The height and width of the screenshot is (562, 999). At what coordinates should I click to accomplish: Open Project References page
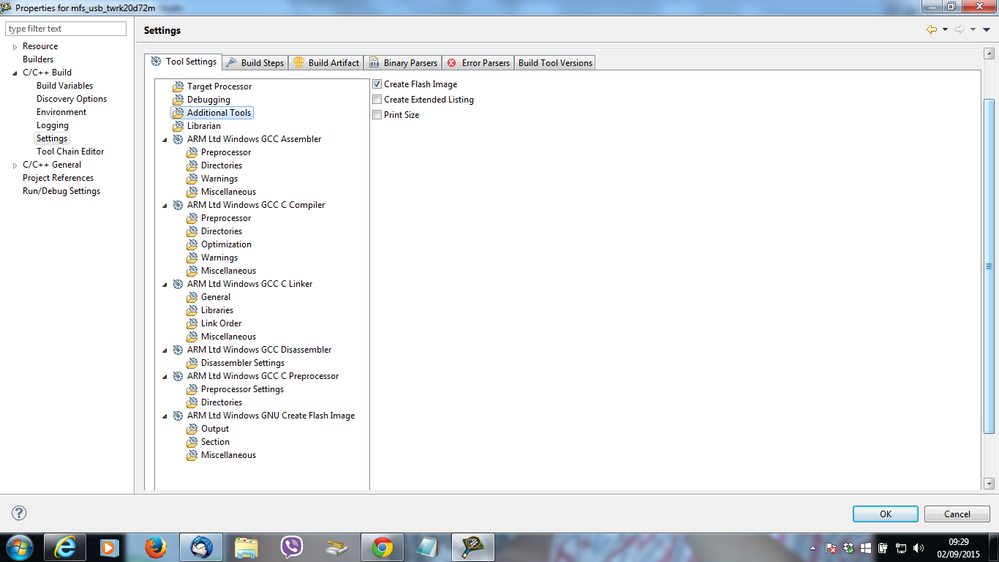[58, 178]
